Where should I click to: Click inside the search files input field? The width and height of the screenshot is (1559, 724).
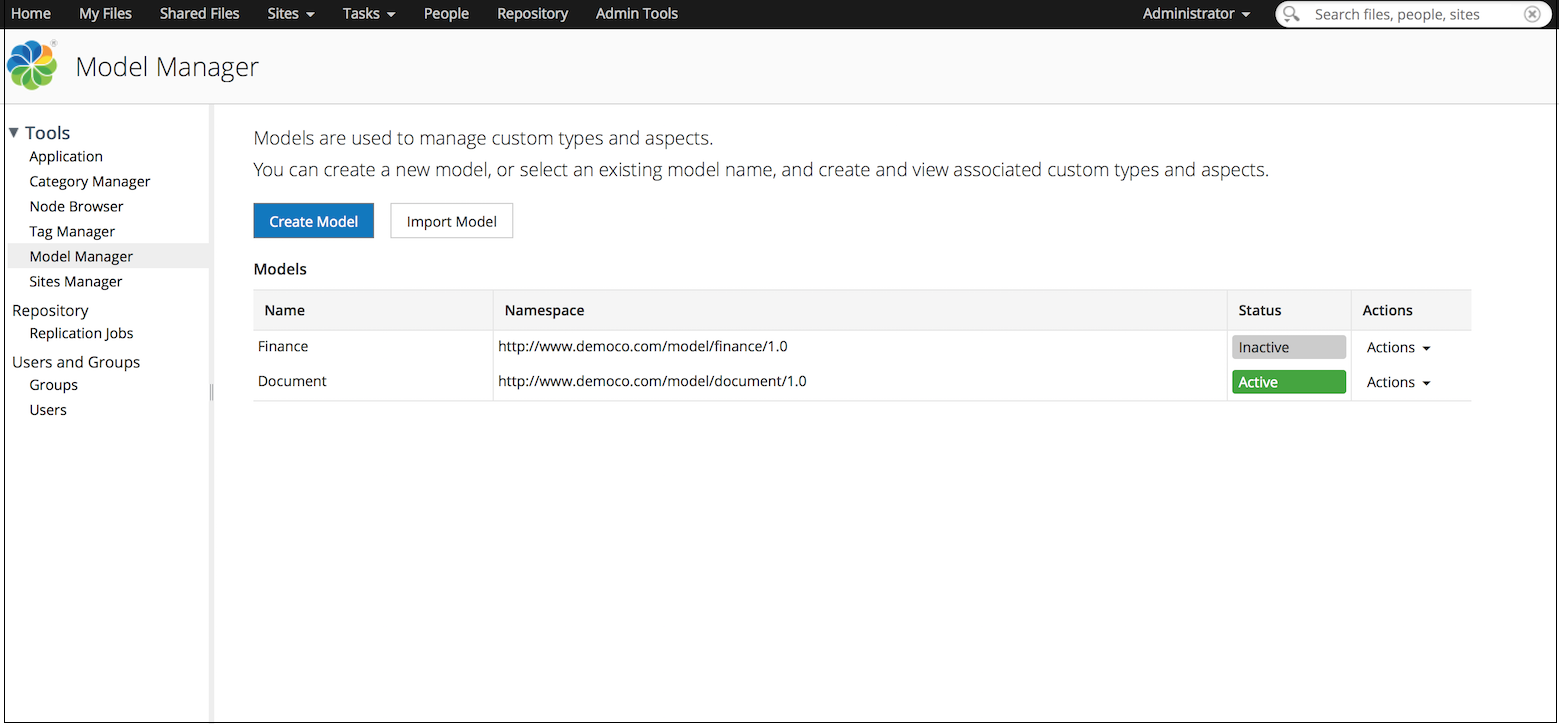click(1412, 14)
